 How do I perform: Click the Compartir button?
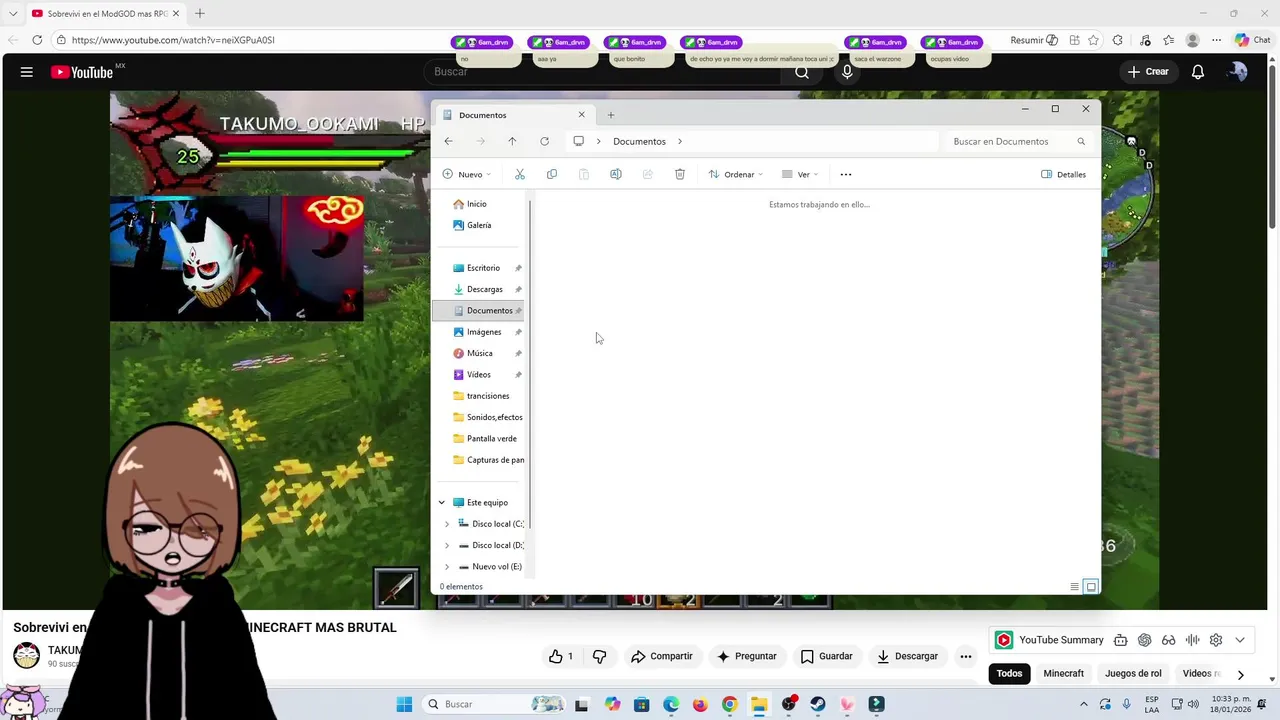coord(661,656)
